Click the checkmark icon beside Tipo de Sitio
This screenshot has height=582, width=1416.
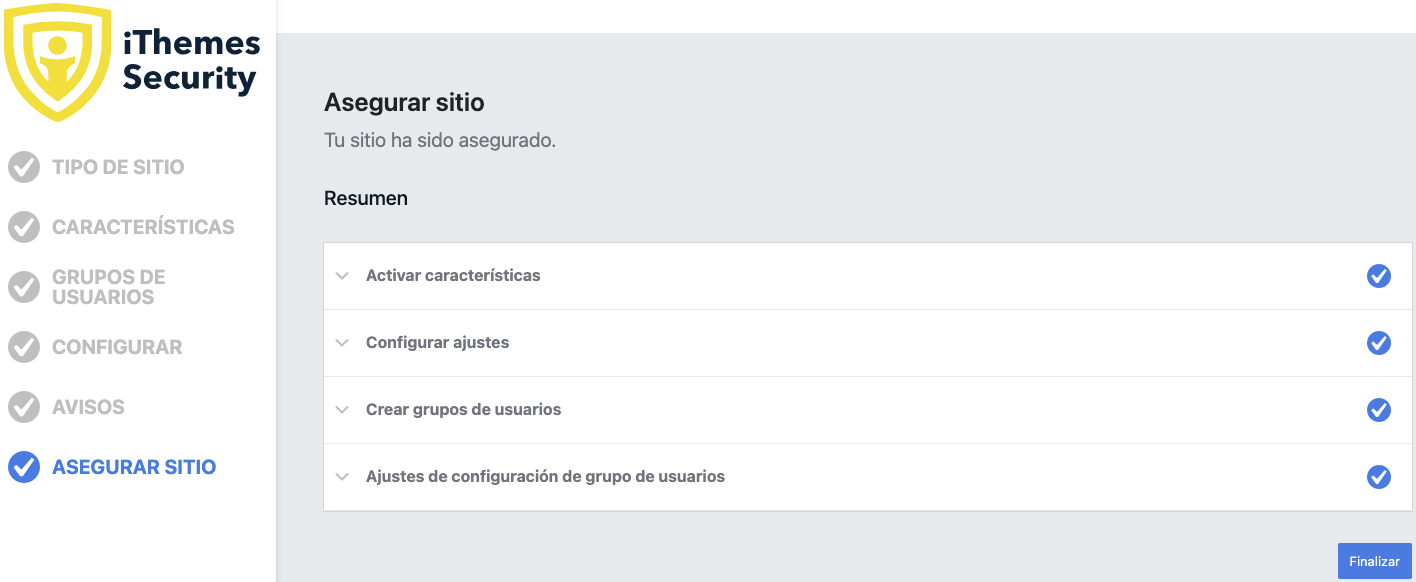(x=24, y=167)
